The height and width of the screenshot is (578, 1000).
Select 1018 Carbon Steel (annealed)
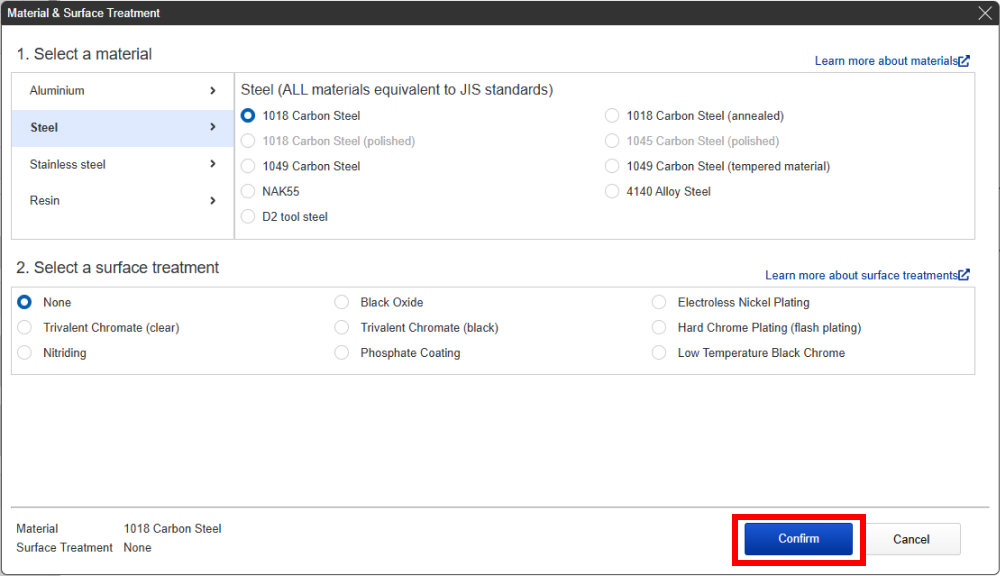(x=612, y=116)
